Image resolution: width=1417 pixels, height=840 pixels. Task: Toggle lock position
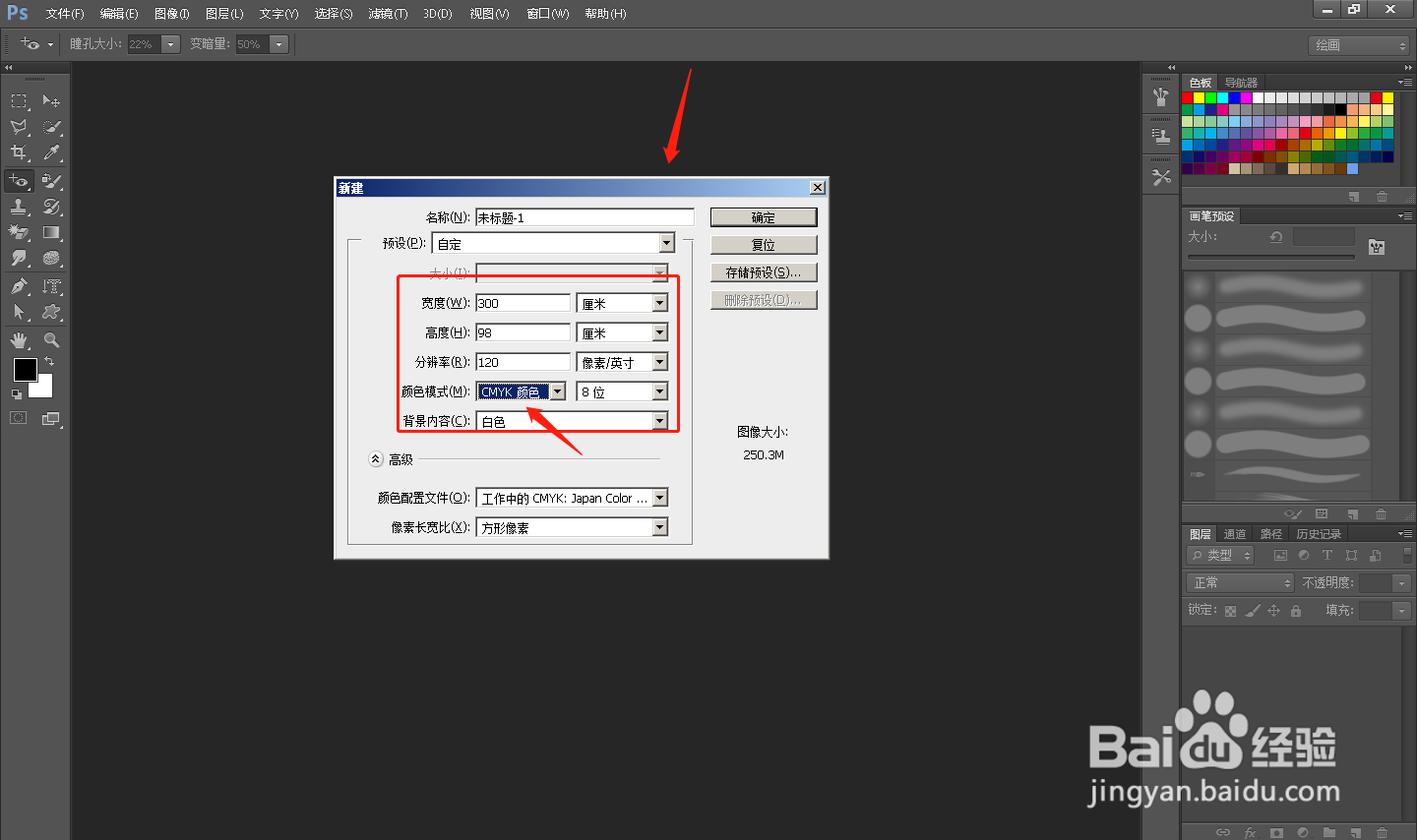tap(1273, 611)
